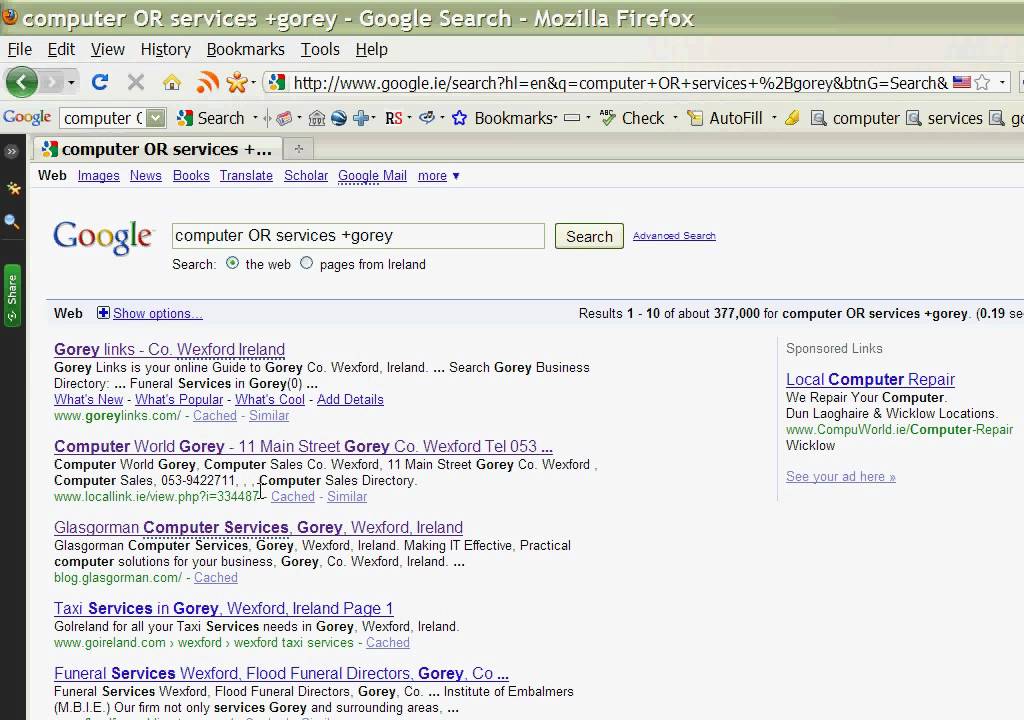Open dropdown arrow next to toolbar Search

[255, 118]
